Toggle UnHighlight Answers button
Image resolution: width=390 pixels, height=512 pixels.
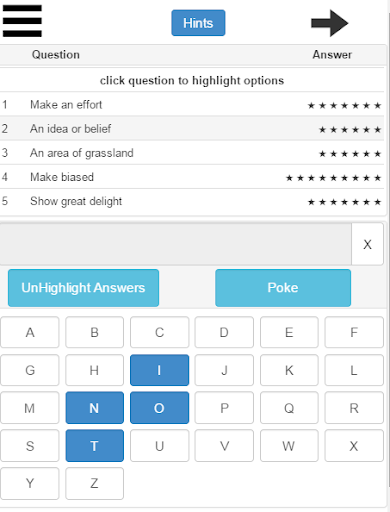click(x=83, y=288)
